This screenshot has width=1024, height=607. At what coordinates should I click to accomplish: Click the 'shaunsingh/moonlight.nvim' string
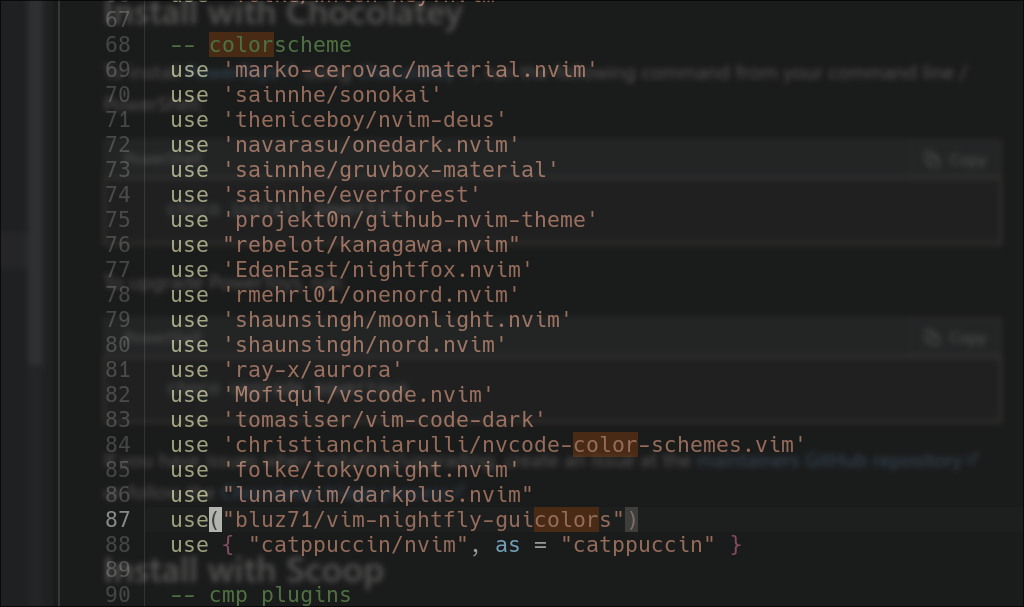397,320
